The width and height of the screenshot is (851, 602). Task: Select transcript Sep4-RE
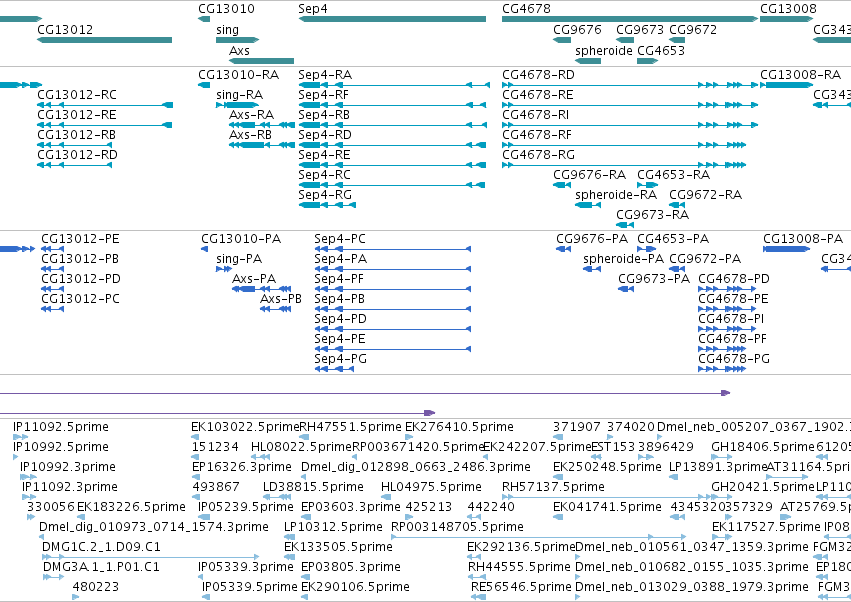tap(324, 155)
